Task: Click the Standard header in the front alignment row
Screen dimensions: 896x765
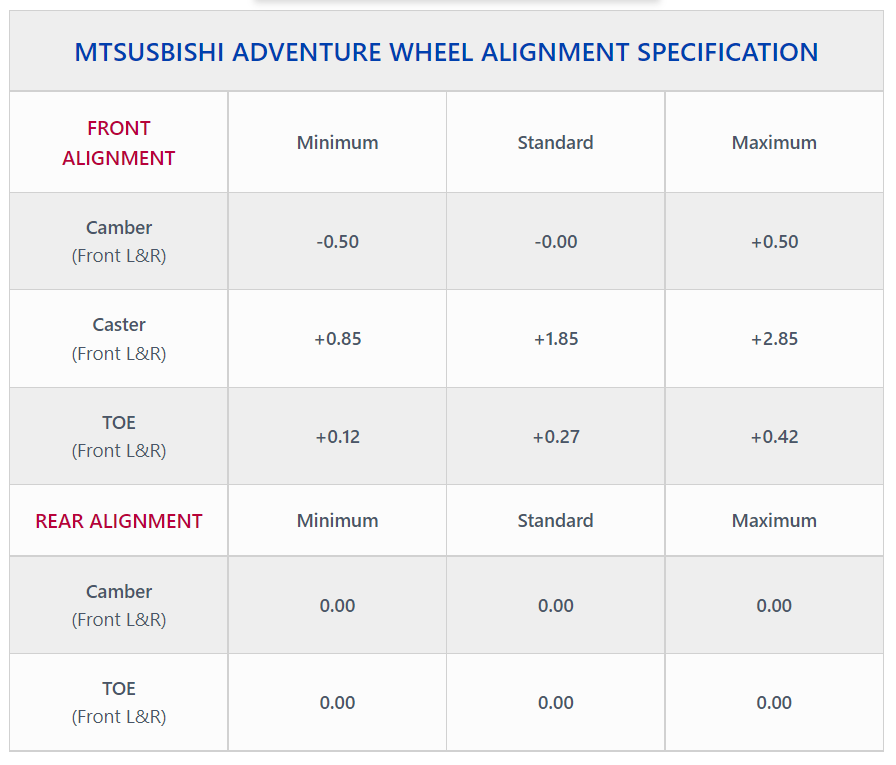Action: 555,143
